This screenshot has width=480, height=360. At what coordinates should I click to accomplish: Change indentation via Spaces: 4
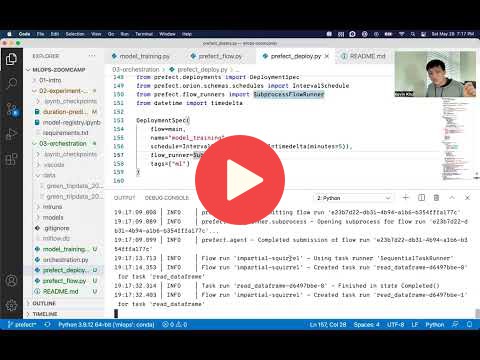click(367, 324)
